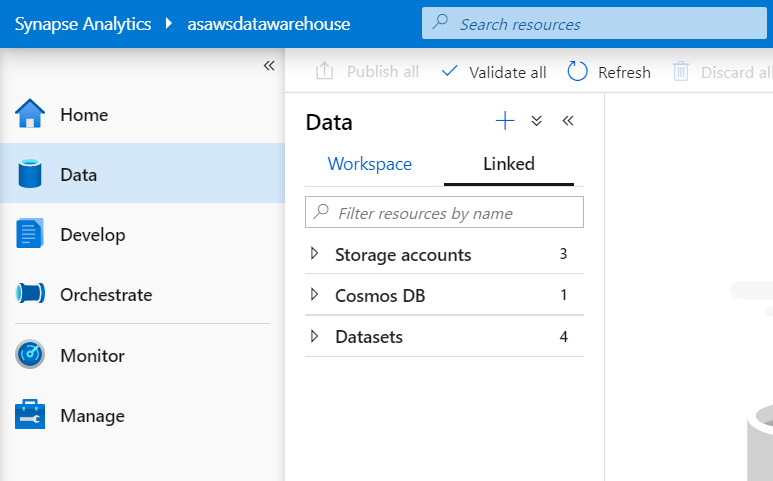Switch to the Workspace tab
Viewport: 773px width, 481px height.
pos(370,164)
